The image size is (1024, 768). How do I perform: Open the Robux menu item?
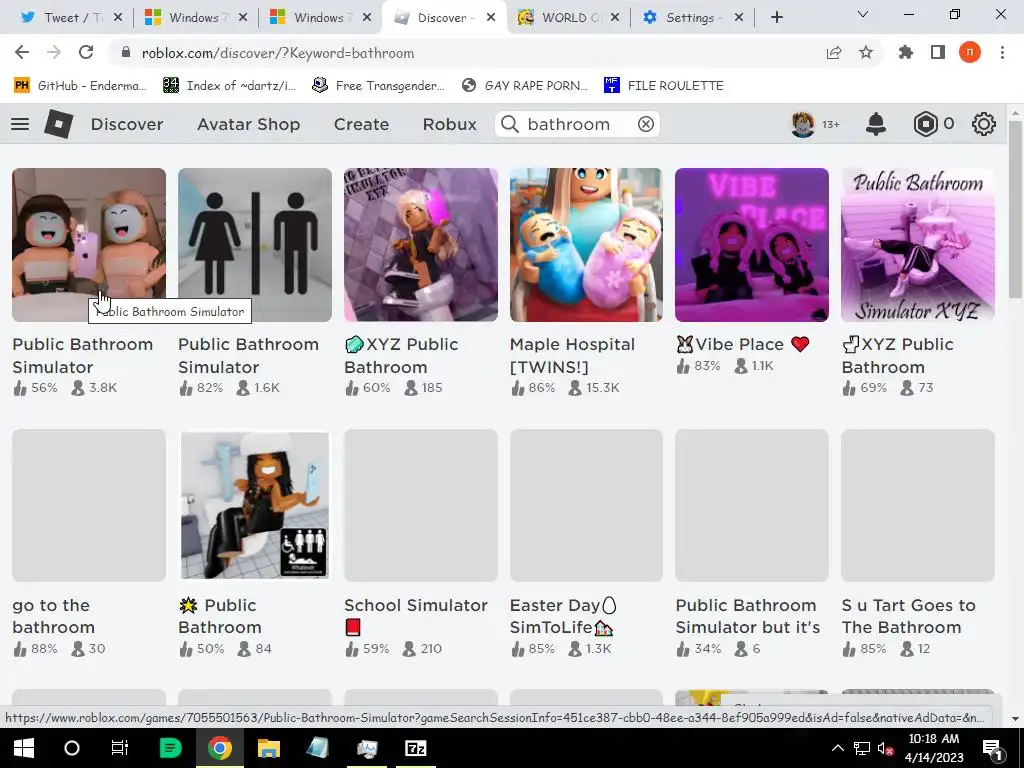point(449,124)
